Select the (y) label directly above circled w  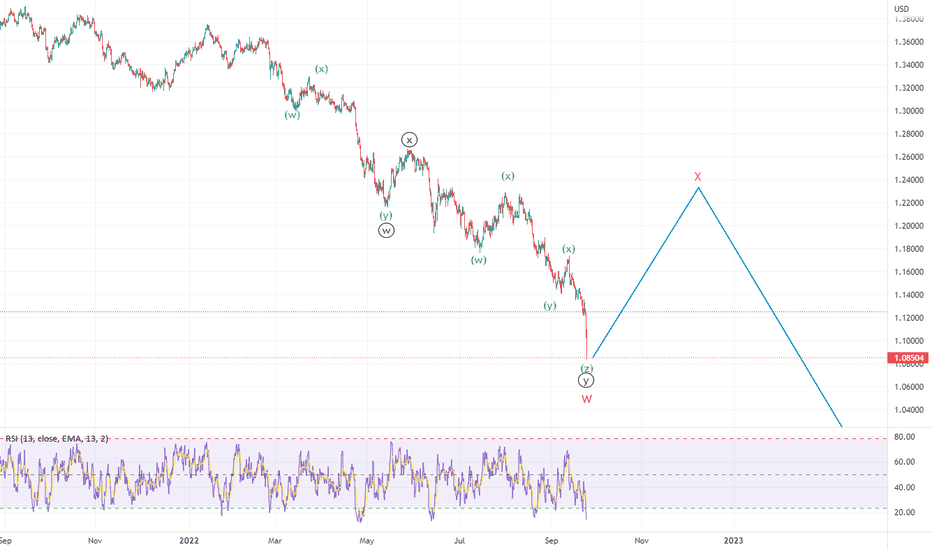[x=386, y=215]
